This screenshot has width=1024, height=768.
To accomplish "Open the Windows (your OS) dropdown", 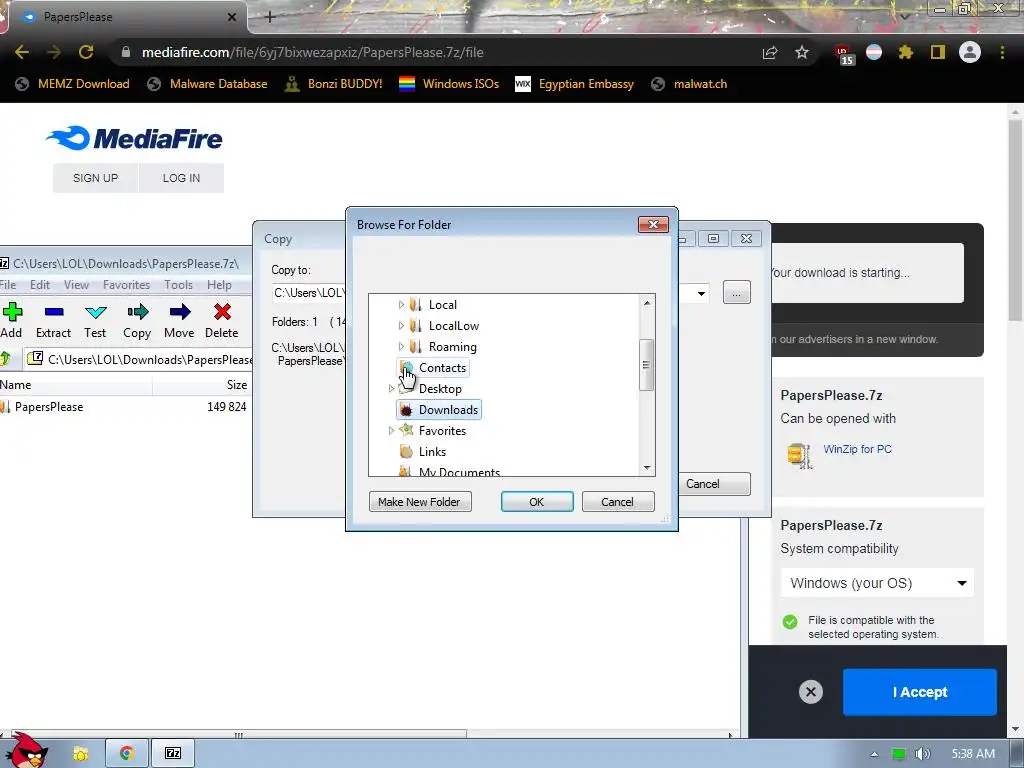I will 877,583.
